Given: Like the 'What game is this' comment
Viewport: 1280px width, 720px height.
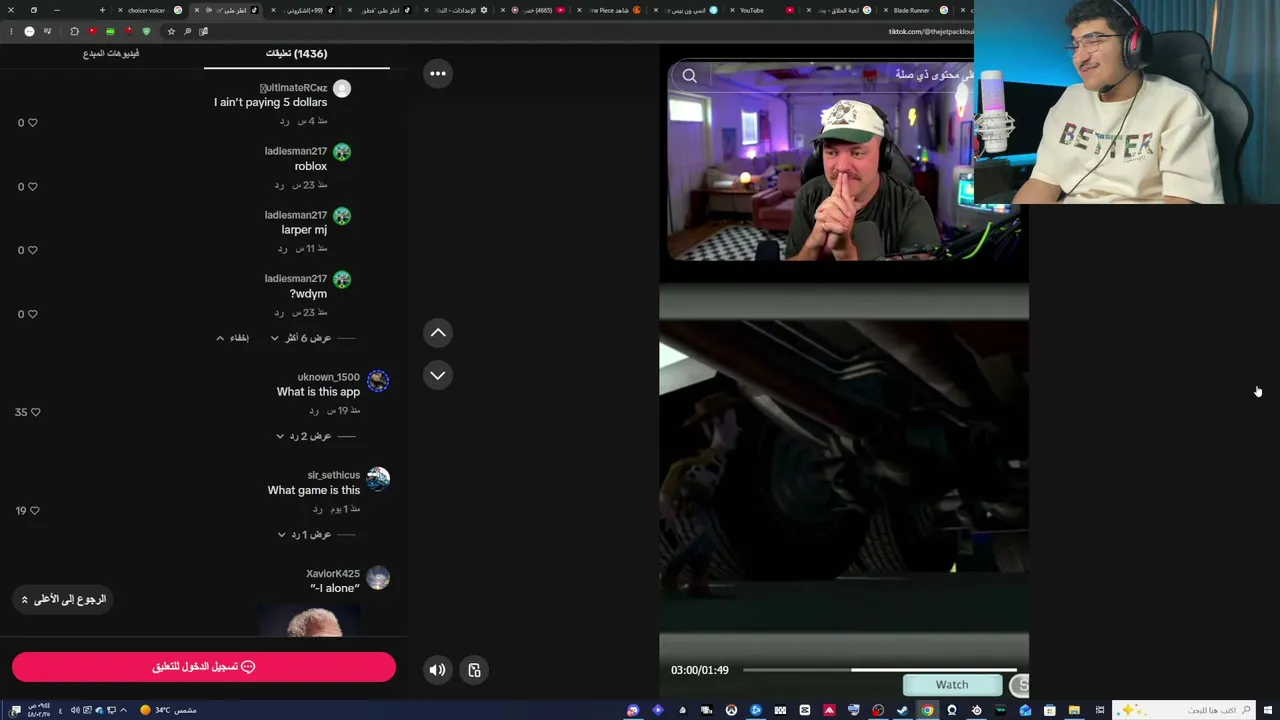Looking at the screenshot, I should pyautogui.click(x=35, y=511).
